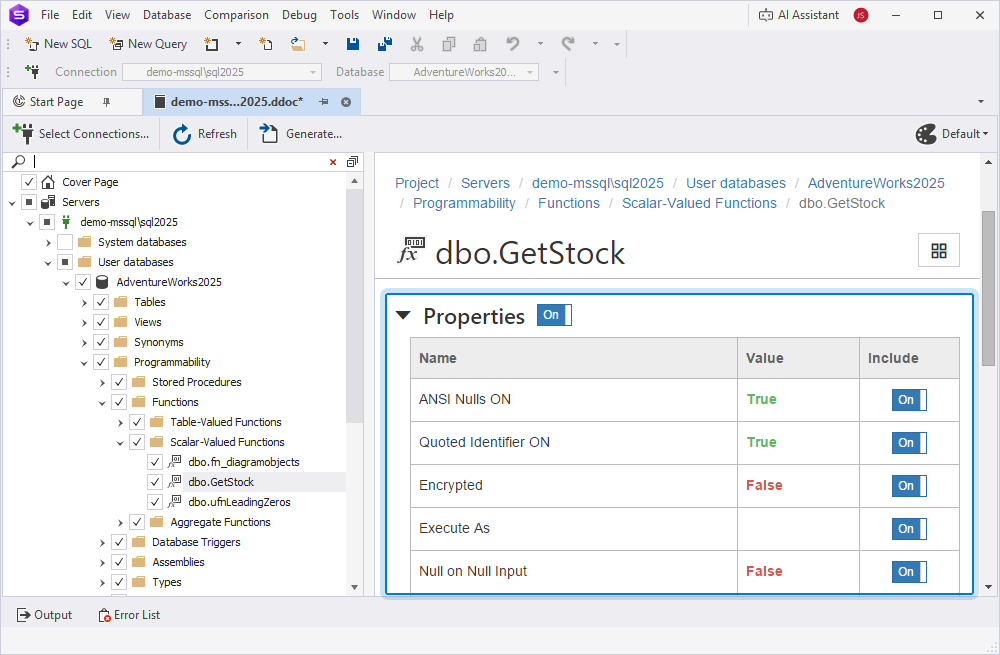Click the right pane vertical scrollbar
This screenshot has height=655, width=1000.
coord(989,288)
